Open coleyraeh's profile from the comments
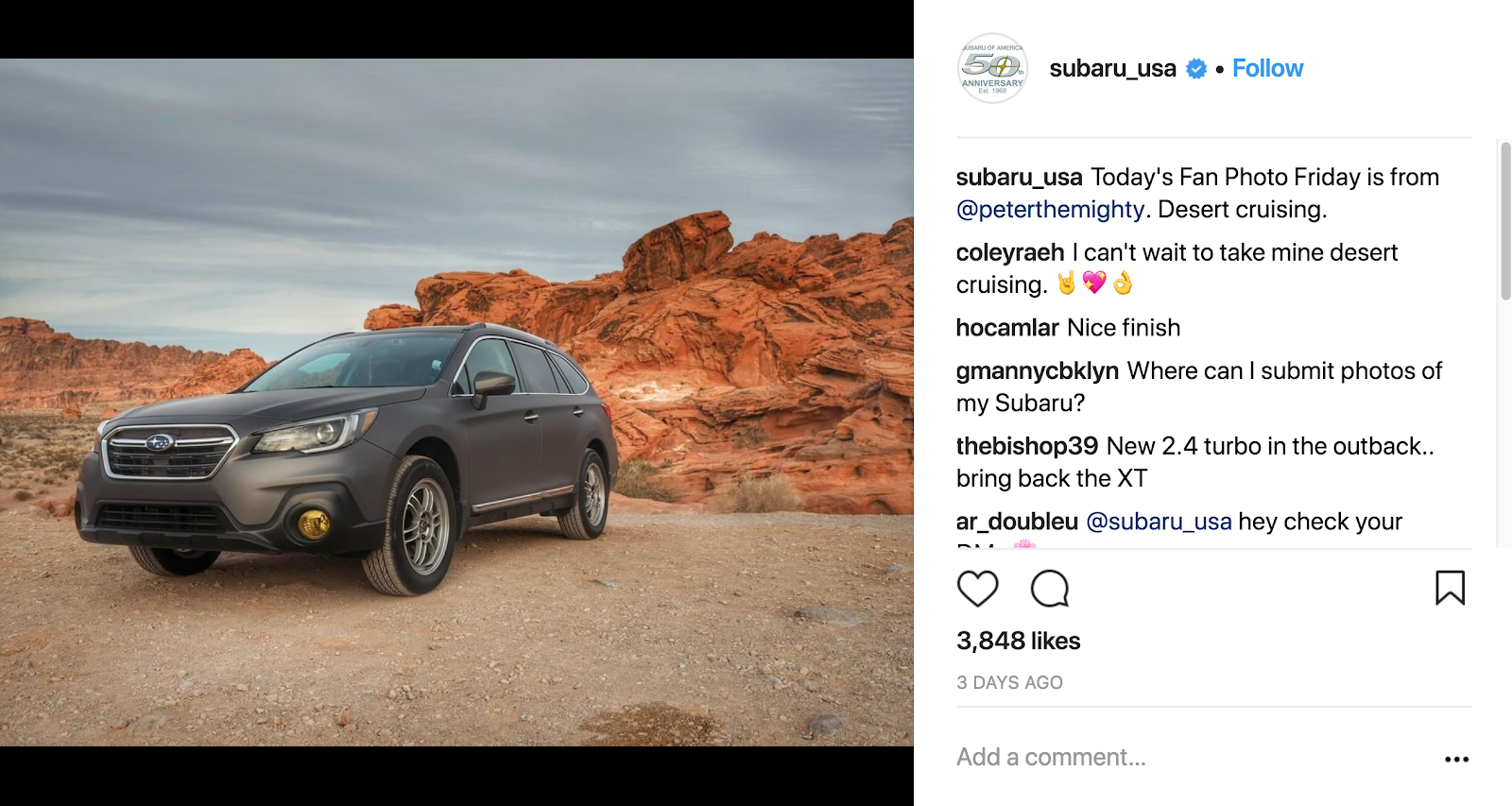 point(1010,252)
